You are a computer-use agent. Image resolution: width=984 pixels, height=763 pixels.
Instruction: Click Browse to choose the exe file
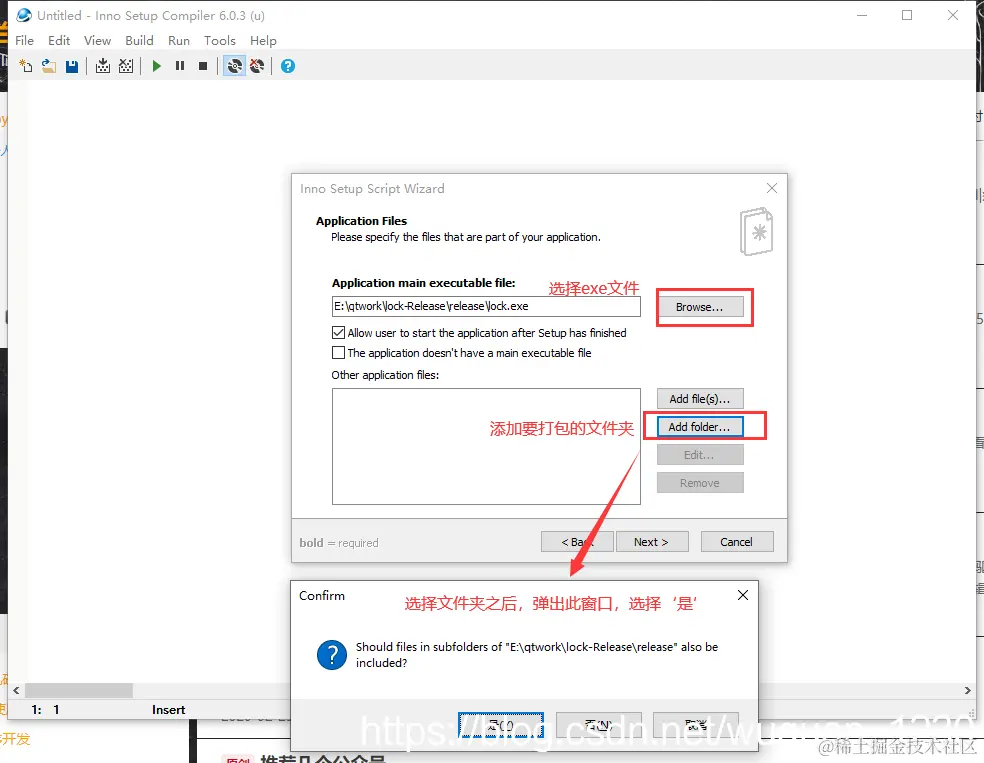click(700, 307)
